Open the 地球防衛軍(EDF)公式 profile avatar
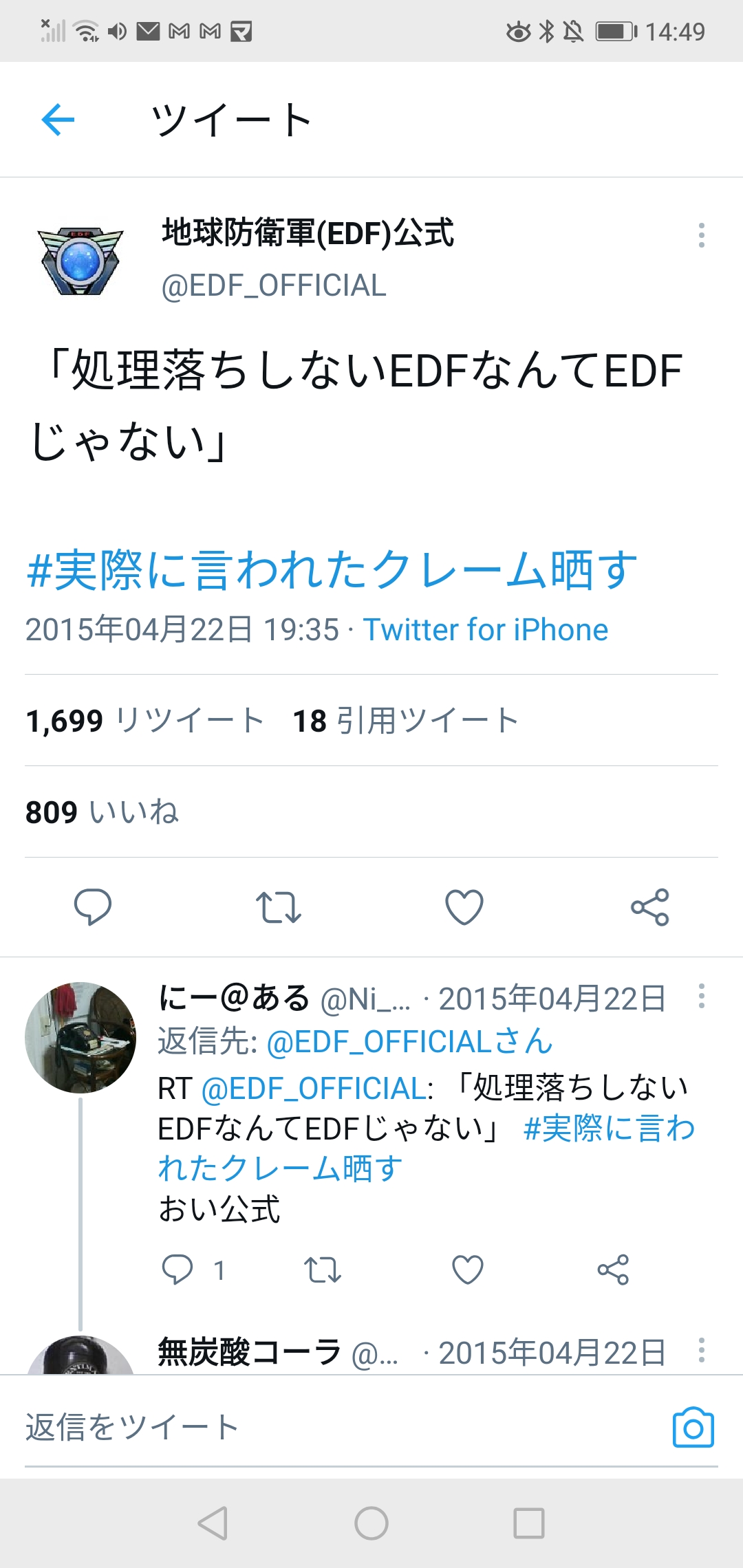Screen dimensions: 743x1568 [x=80, y=261]
